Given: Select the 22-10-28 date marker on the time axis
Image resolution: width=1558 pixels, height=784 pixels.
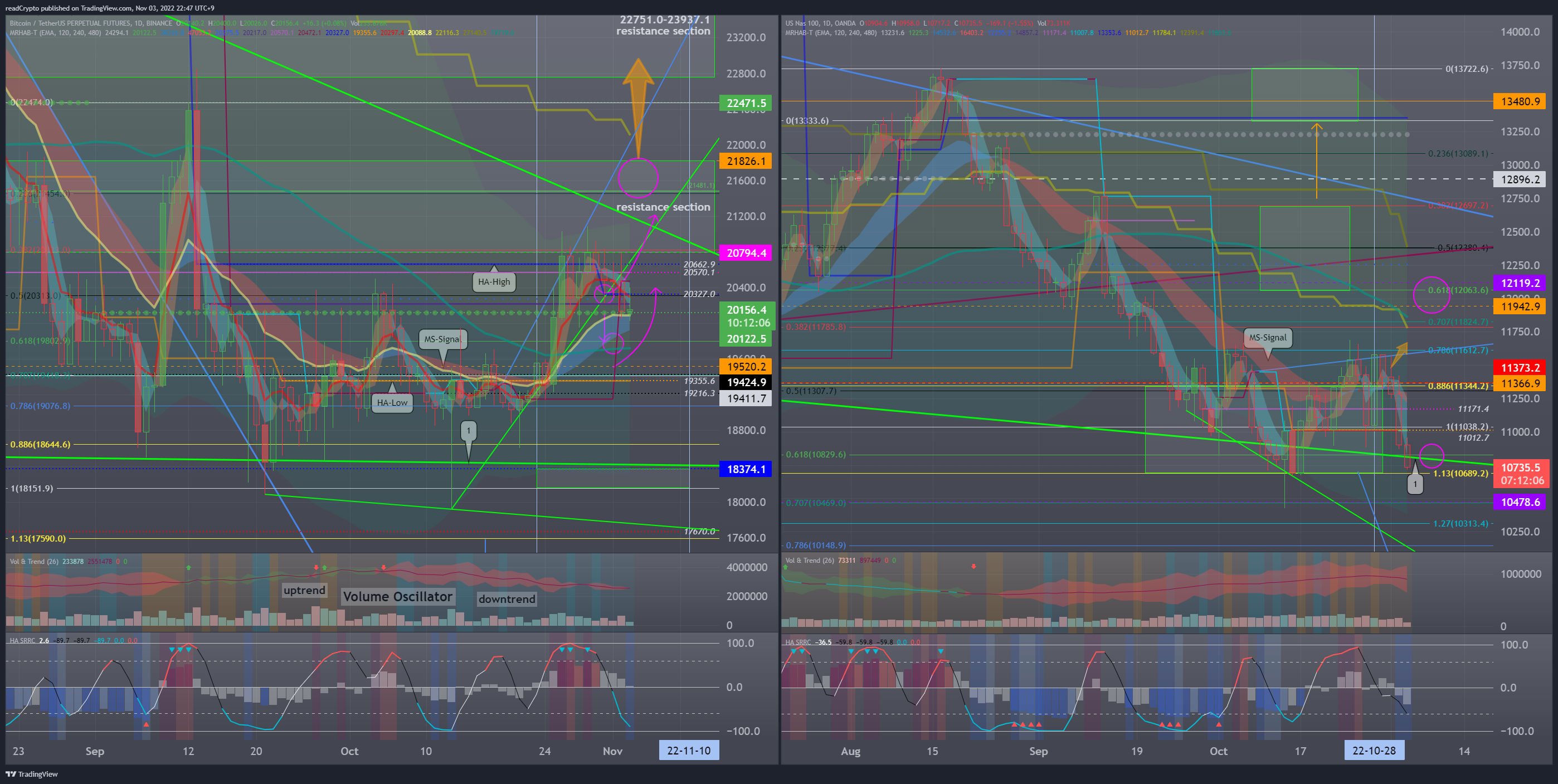Looking at the screenshot, I should 1374,750.
